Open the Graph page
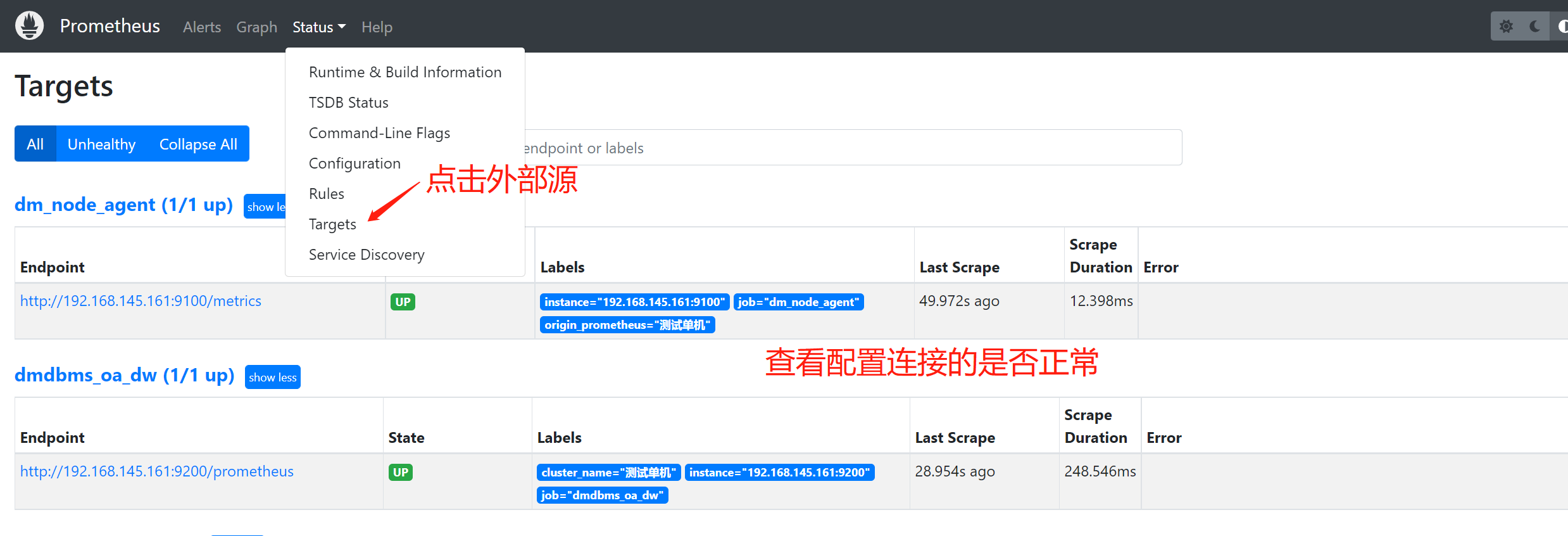The image size is (1568, 536). (256, 27)
